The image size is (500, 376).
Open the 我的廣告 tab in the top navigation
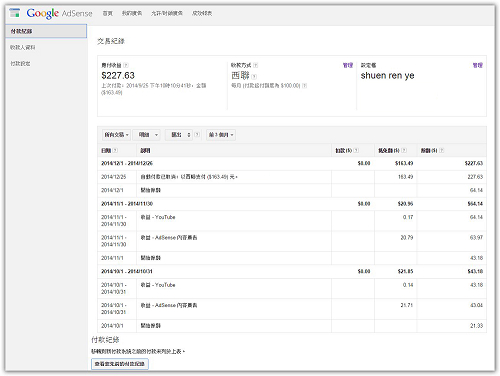pos(132,13)
